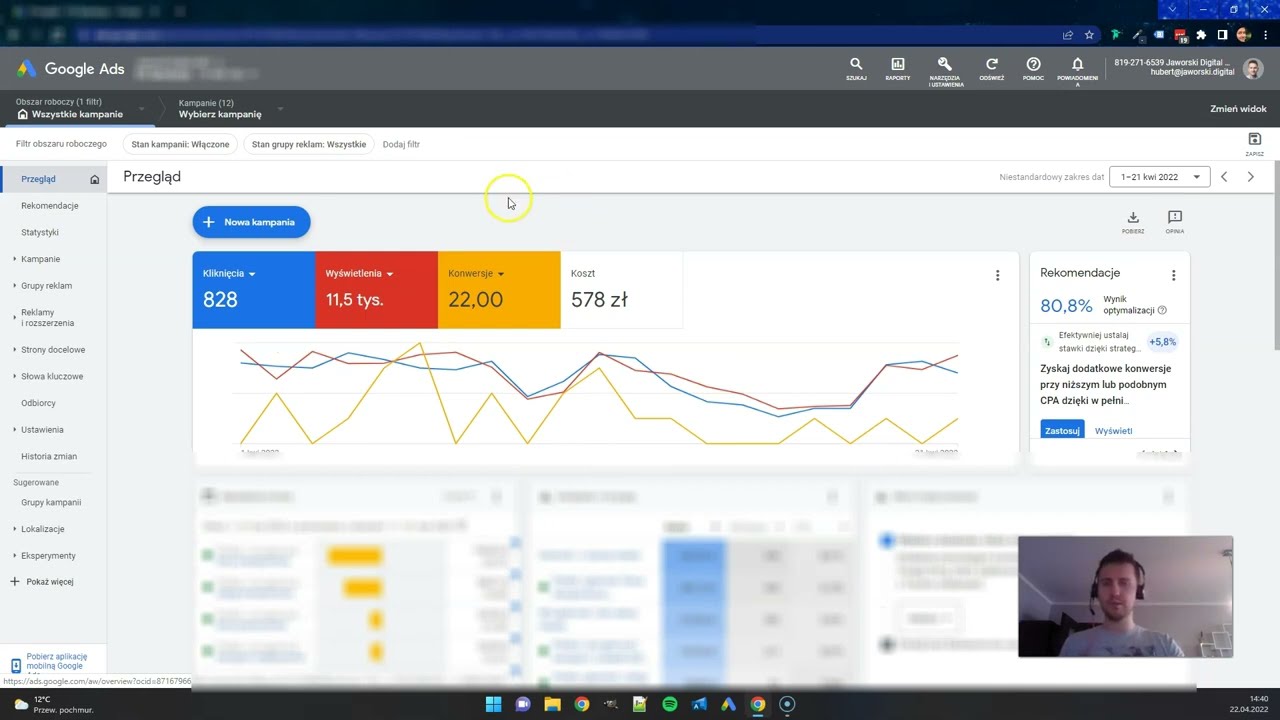Click the home icon beside Przegląd
Image resolution: width=1280 pixels, height=720 pixels.
coord(95,179)
